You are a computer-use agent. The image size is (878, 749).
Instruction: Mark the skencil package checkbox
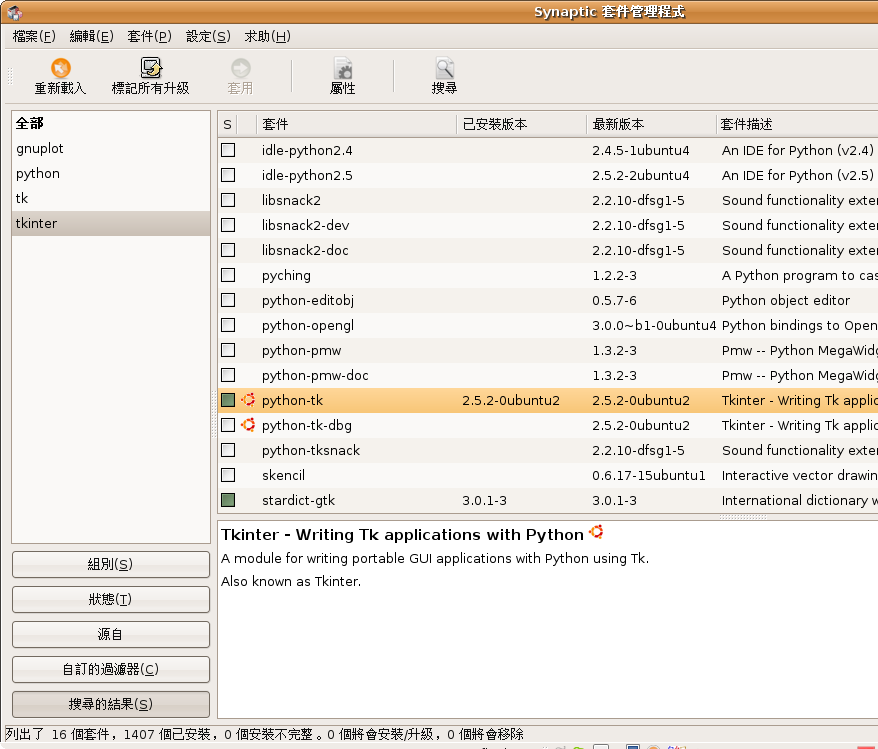(x=228, y=475)
